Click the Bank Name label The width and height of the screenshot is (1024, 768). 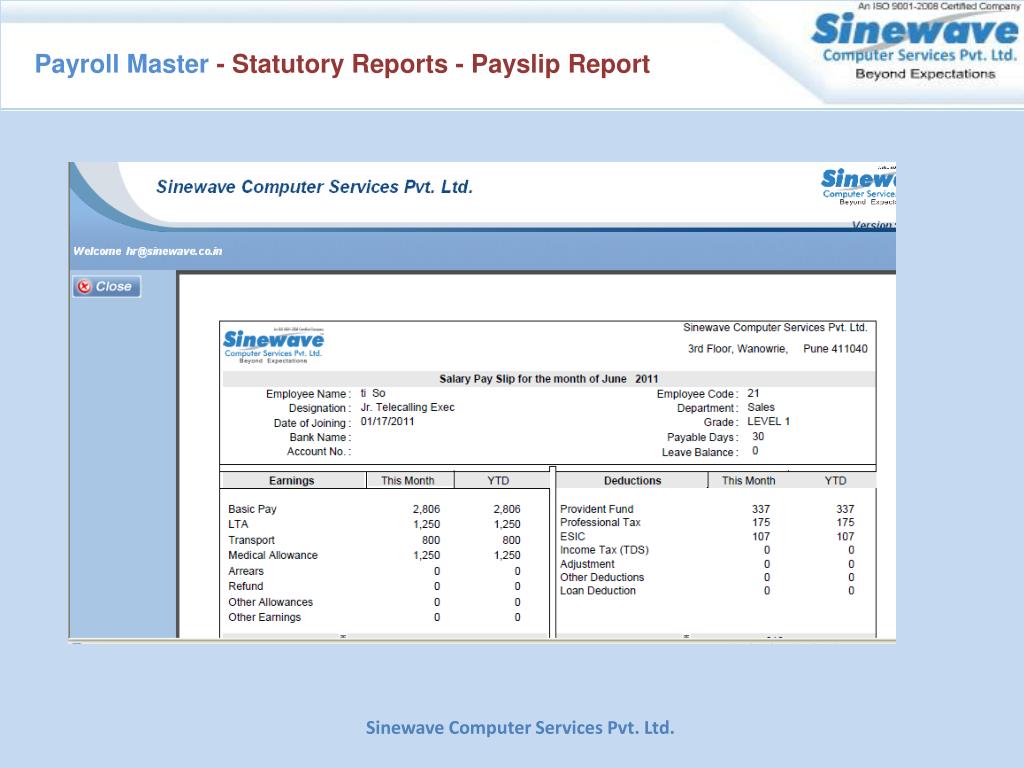coord(320,438)
